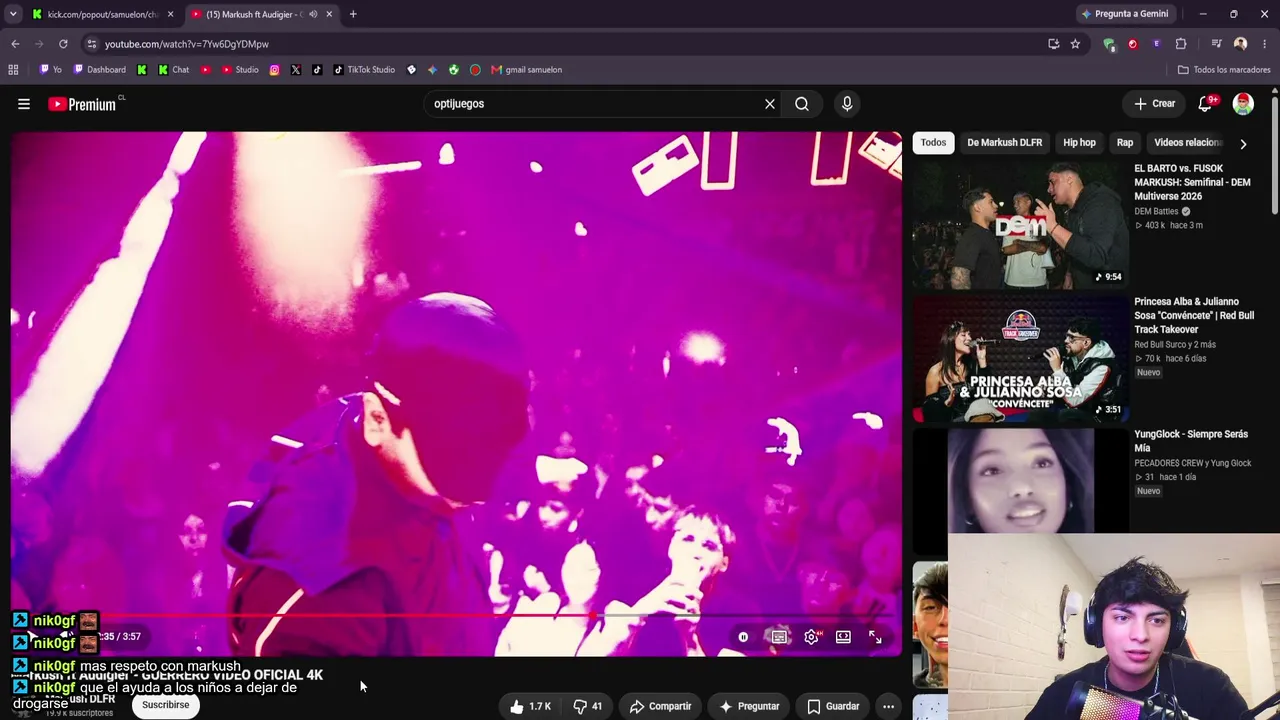Screen dimensions: 1280x720
Task: Open the Chrome profile avatar
Action: click(1241, 44)
